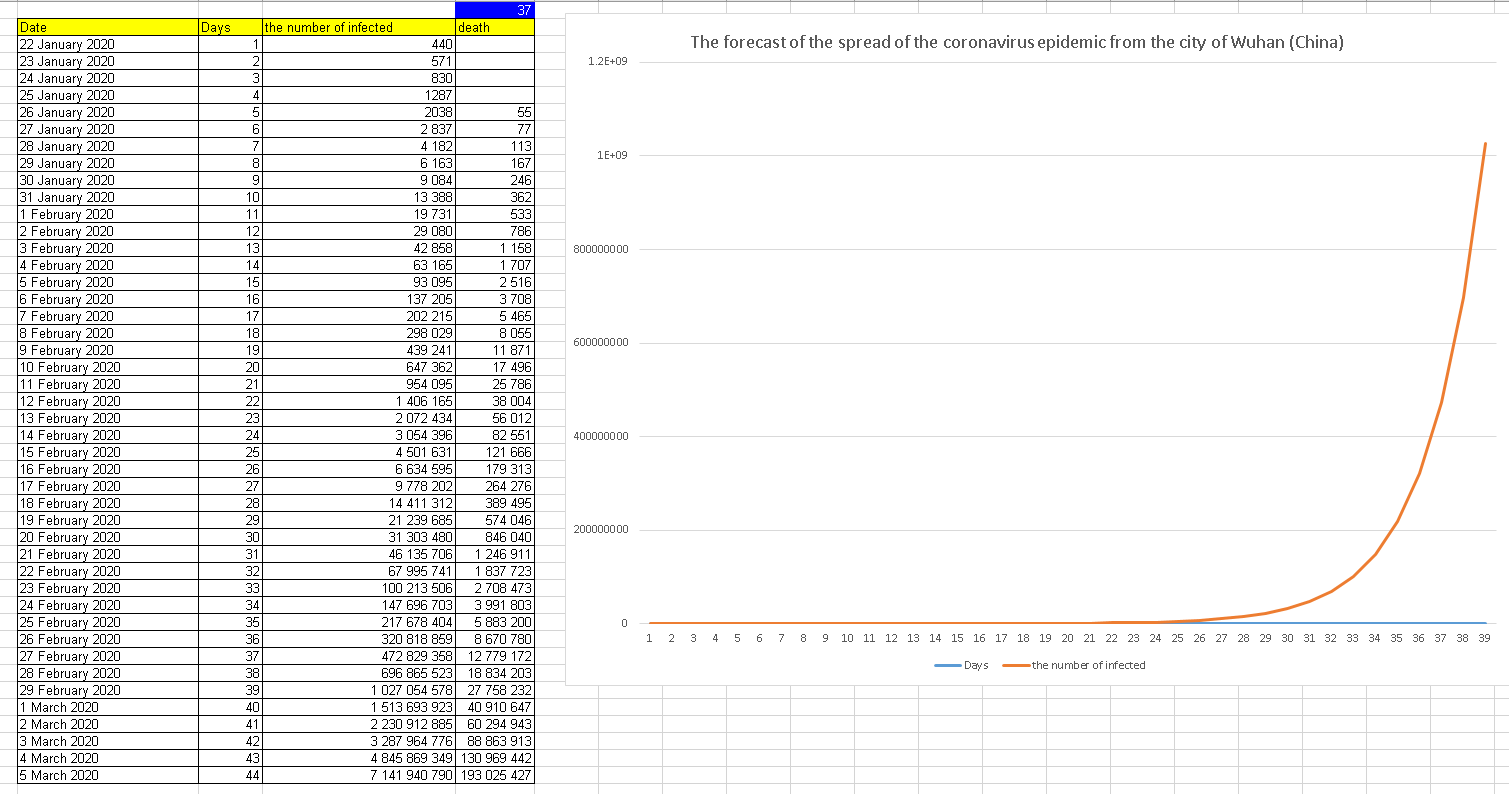The image size is (1509, 794).
Task: Select the 'death' header cell
Action: (x=494, y=28)
